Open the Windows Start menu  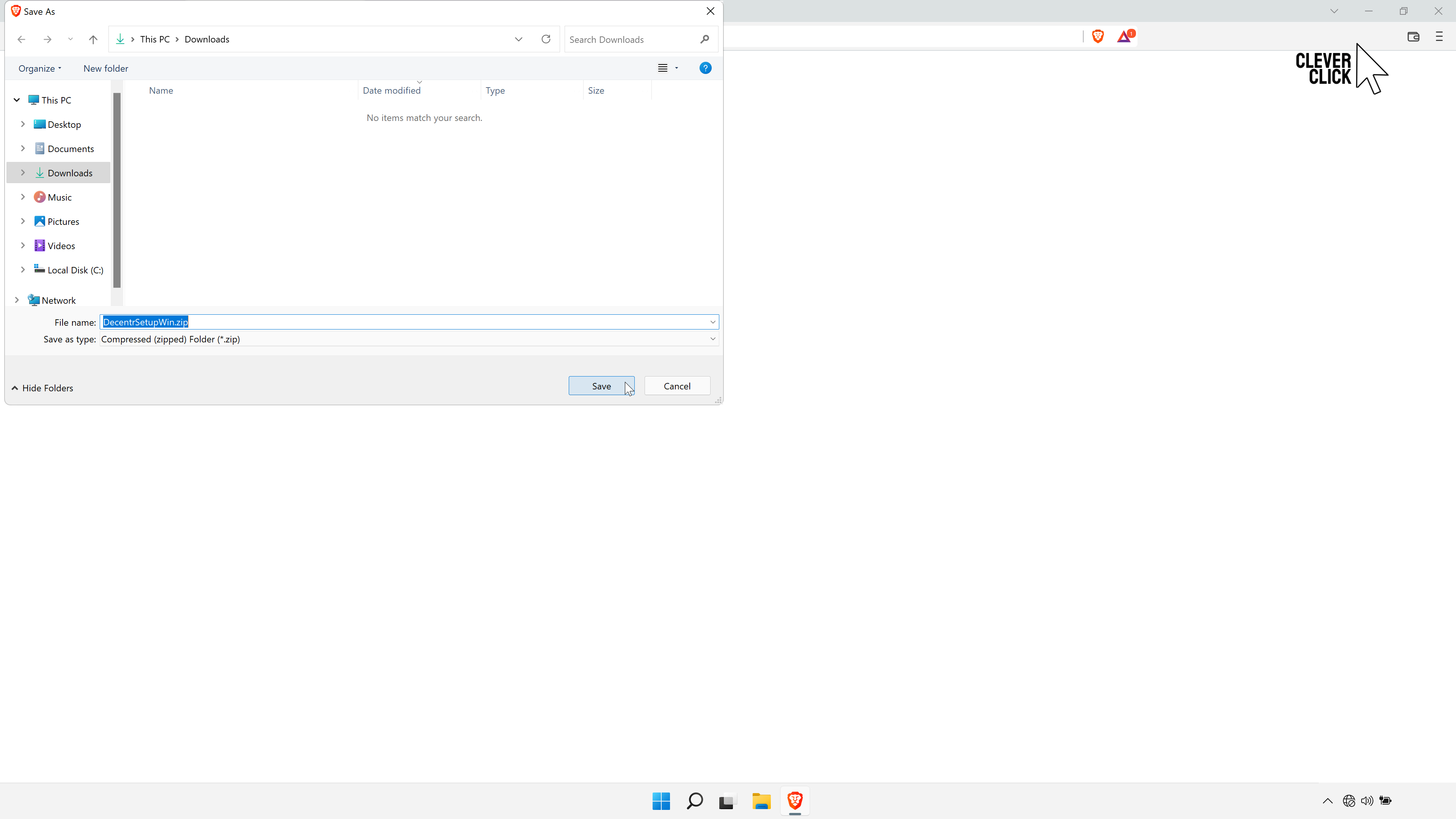coord(661,801)
